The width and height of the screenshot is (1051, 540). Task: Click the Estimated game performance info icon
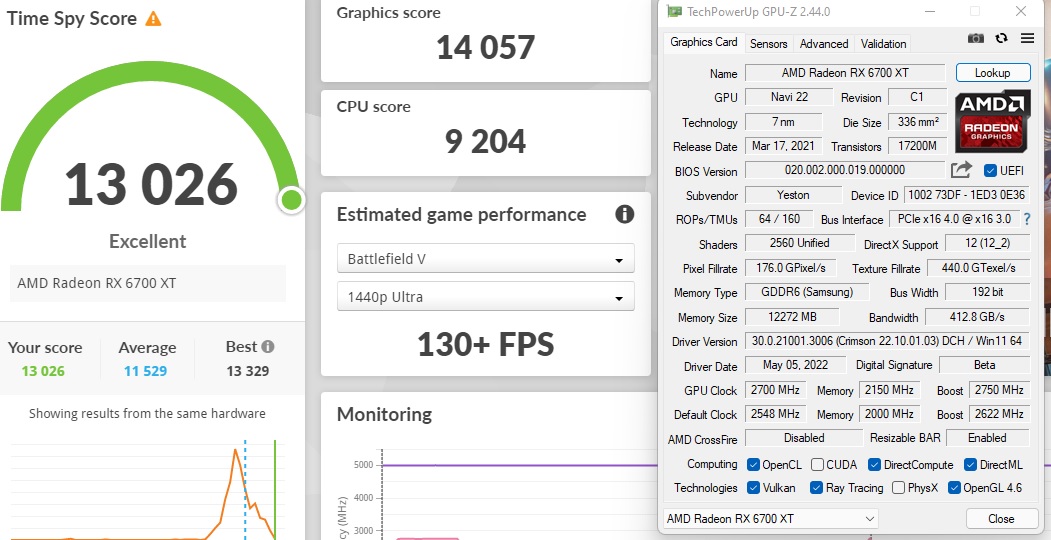624,214
